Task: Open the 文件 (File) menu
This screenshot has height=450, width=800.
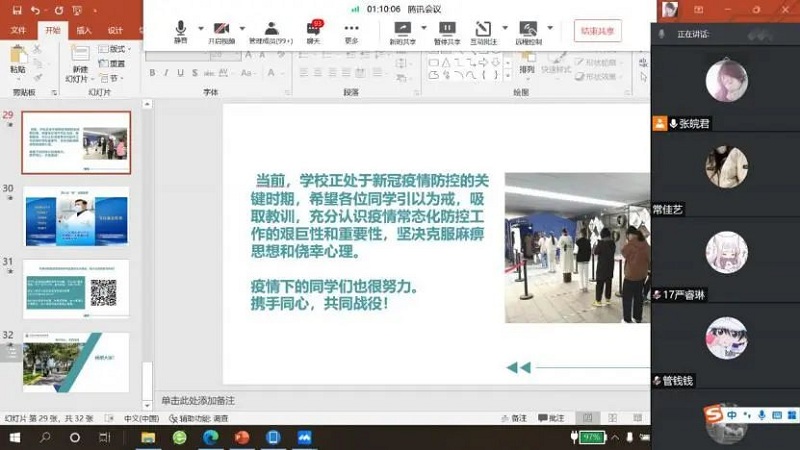Action: [18, 30]
